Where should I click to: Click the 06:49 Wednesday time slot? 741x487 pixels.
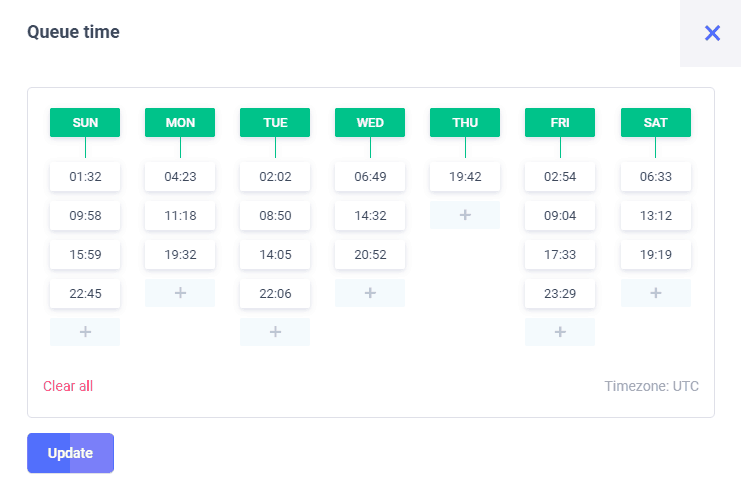(x=370, y=177)
